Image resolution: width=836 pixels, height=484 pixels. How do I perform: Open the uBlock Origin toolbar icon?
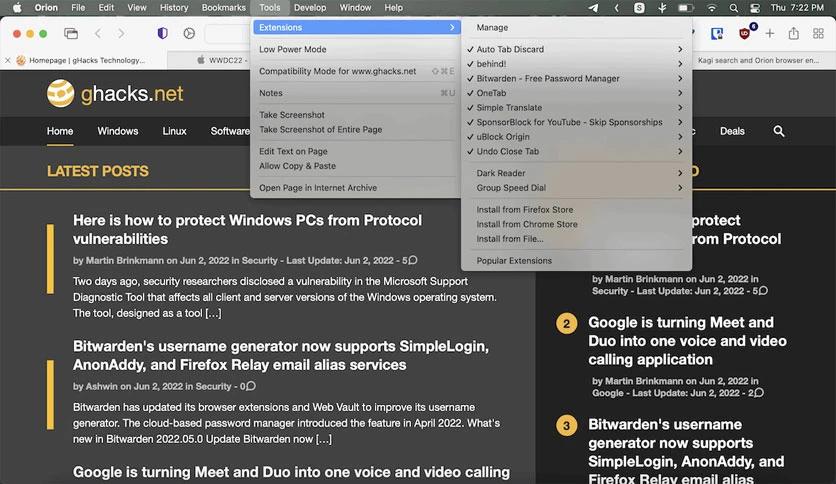[745, 33]
